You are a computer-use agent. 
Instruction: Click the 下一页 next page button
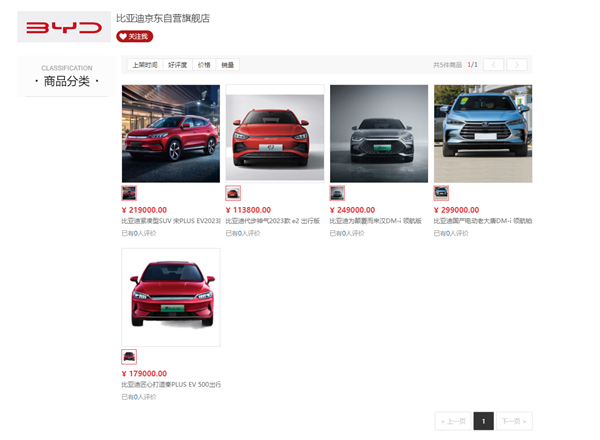point(514,421)
